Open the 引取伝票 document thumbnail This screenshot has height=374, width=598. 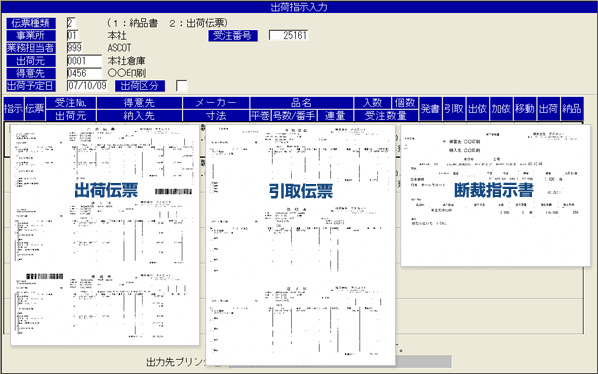[x=301, y=244]
